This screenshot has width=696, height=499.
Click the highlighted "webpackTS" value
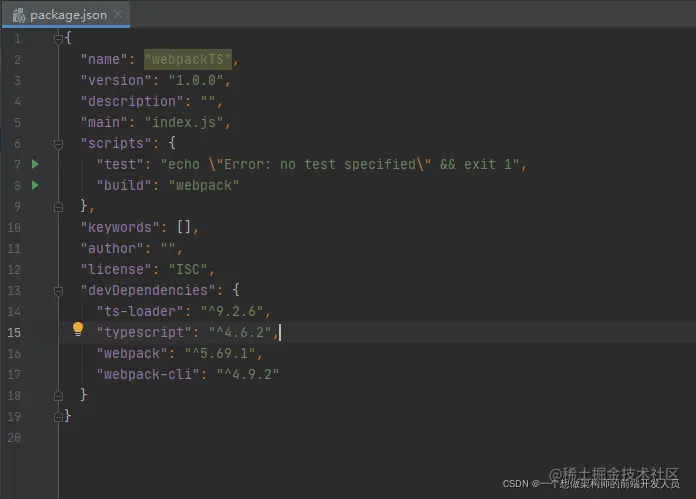click(x=188, y=59)
